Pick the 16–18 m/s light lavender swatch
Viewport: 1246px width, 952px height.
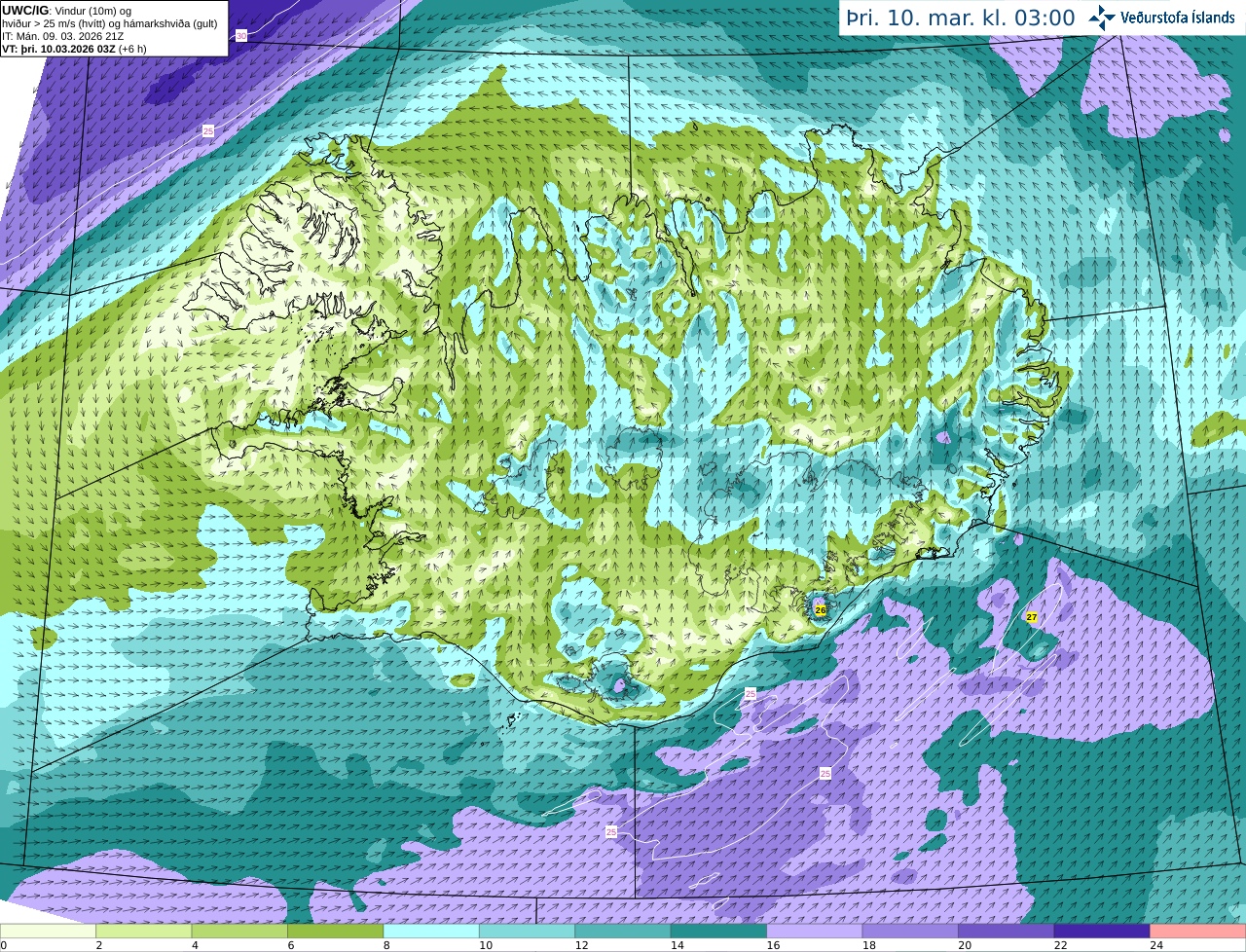click(814, 932)
